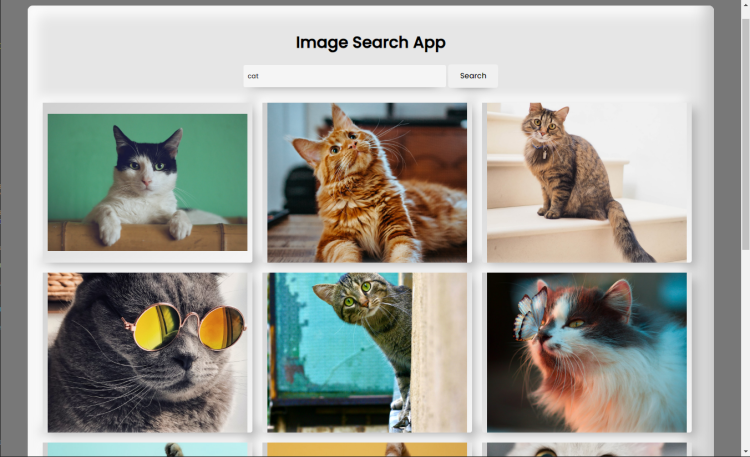
Task: Click the white frame around the first cat image
Action: click(147, 108)
